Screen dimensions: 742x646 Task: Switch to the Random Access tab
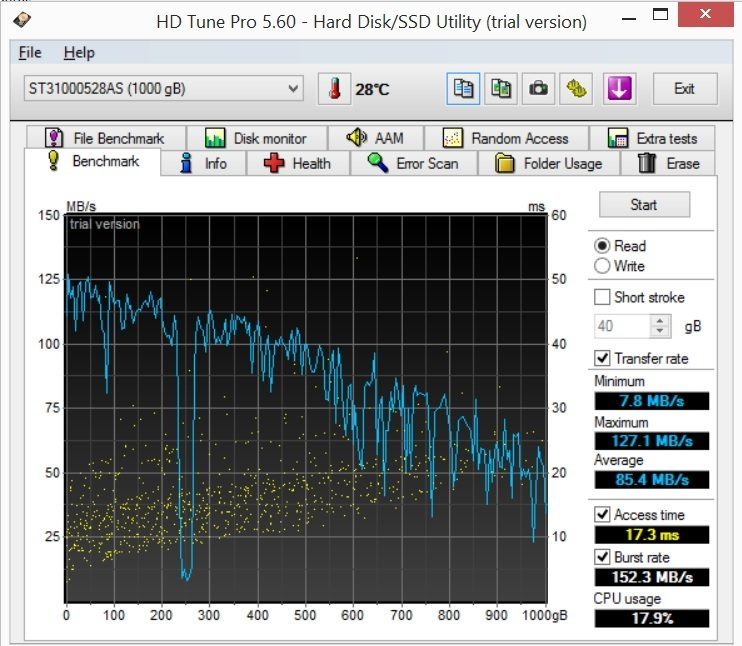coord(506,138)
